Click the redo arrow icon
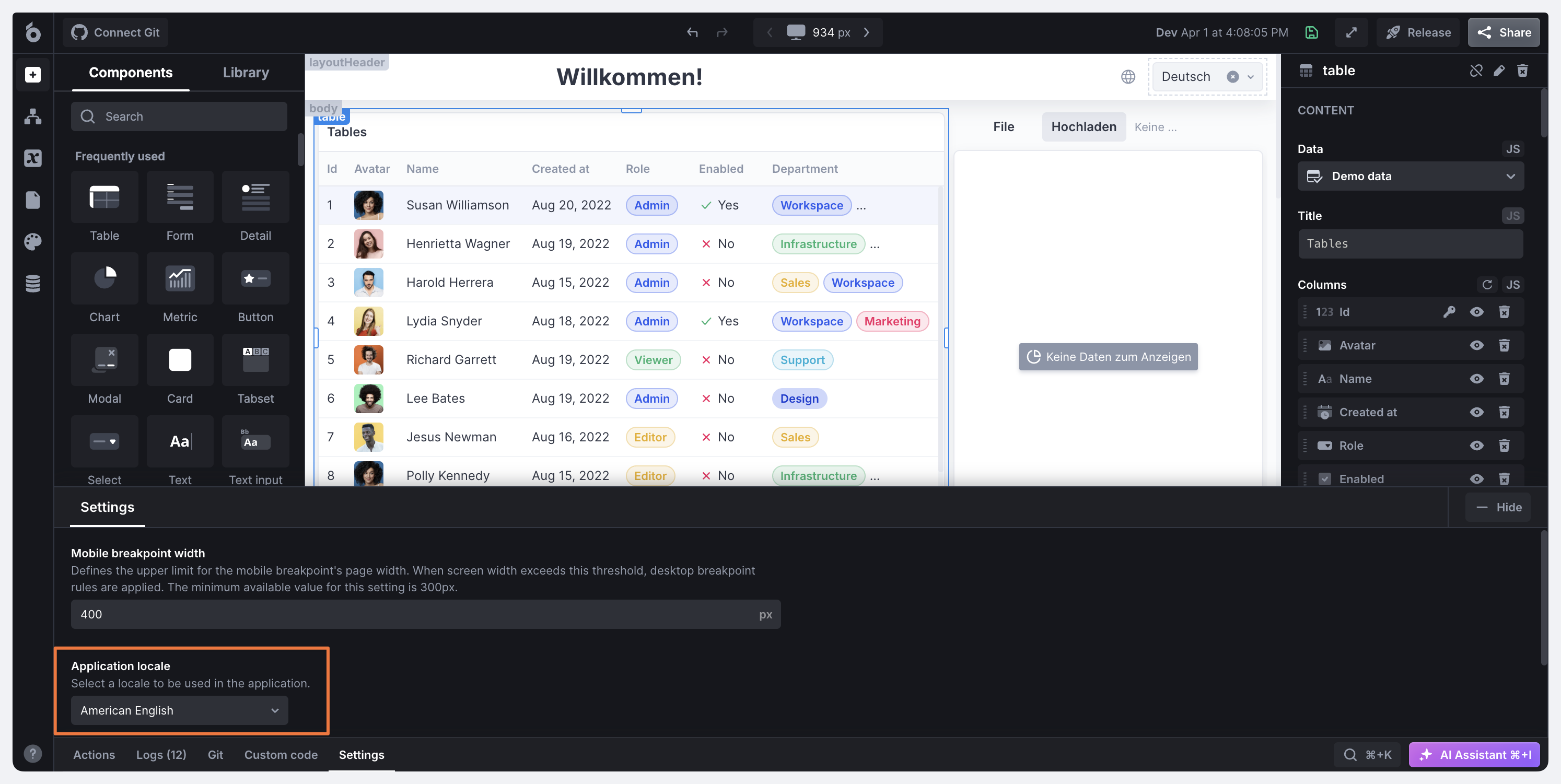Image resolution: width=1561 pixels, height=784 pixels. [x=721, y=32]
